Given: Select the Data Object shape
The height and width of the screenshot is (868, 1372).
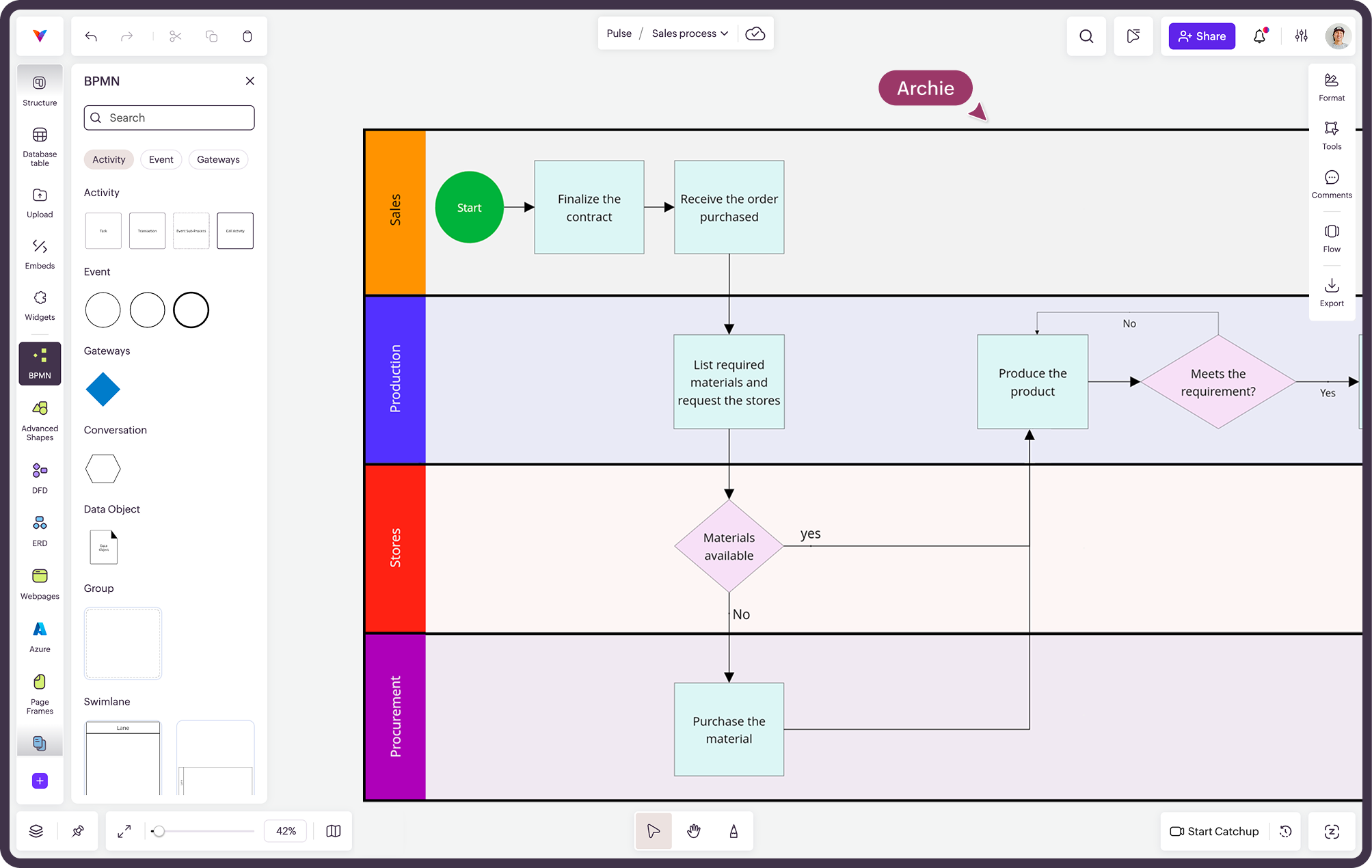Looking at the screenshot, I should click(104, 547).
